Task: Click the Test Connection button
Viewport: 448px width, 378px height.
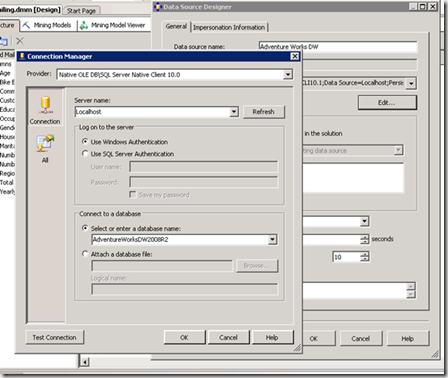Action: tap(55, 337)
